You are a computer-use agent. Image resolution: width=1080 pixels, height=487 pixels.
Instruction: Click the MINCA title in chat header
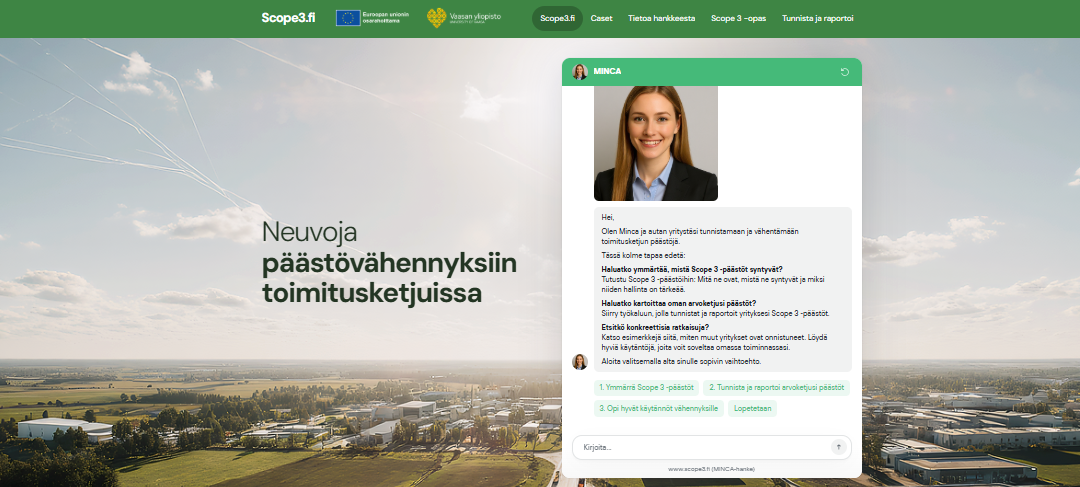(x=607, y=72)
